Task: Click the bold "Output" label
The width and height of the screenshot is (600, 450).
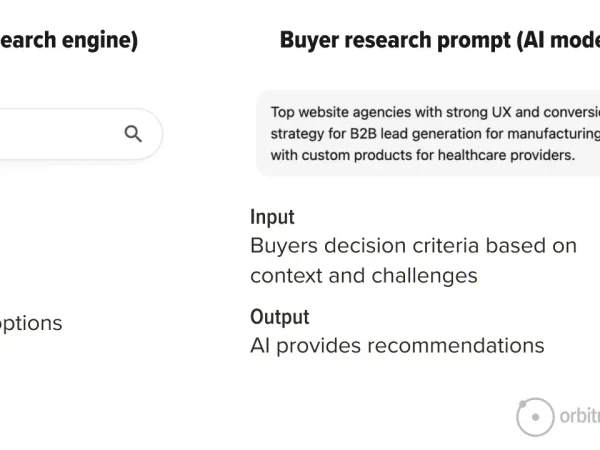Action: point(279,317)
